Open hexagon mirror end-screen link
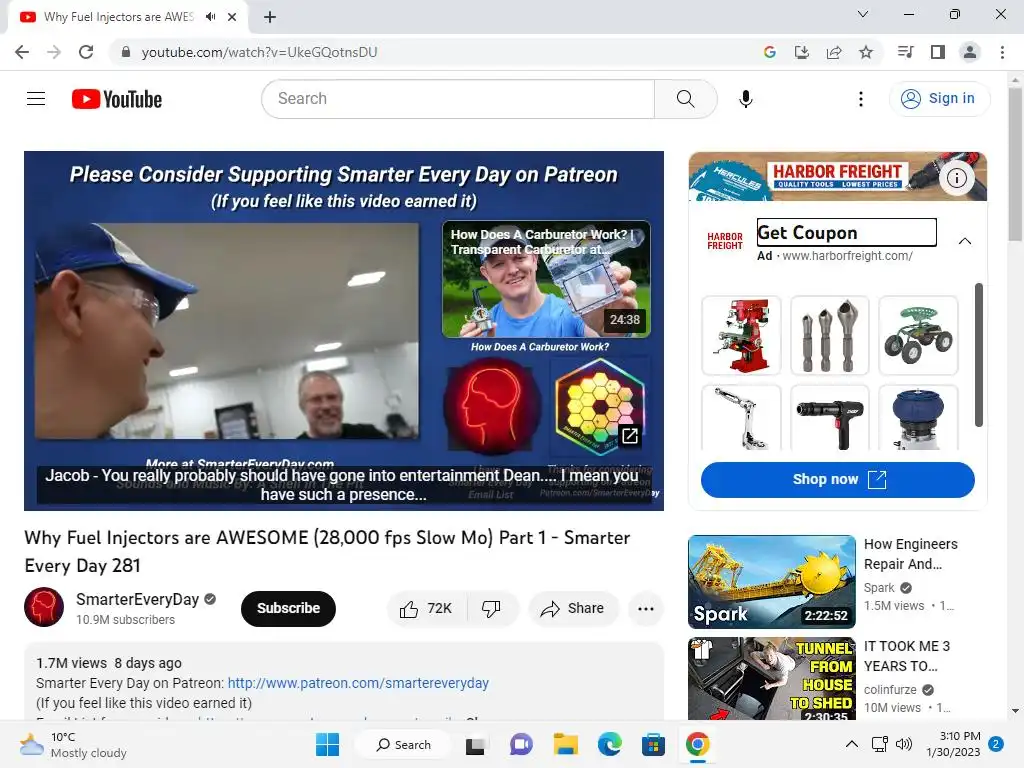The width and height of the screenshot is (1024, 768). pyautogui.click(x=600, y=406)
